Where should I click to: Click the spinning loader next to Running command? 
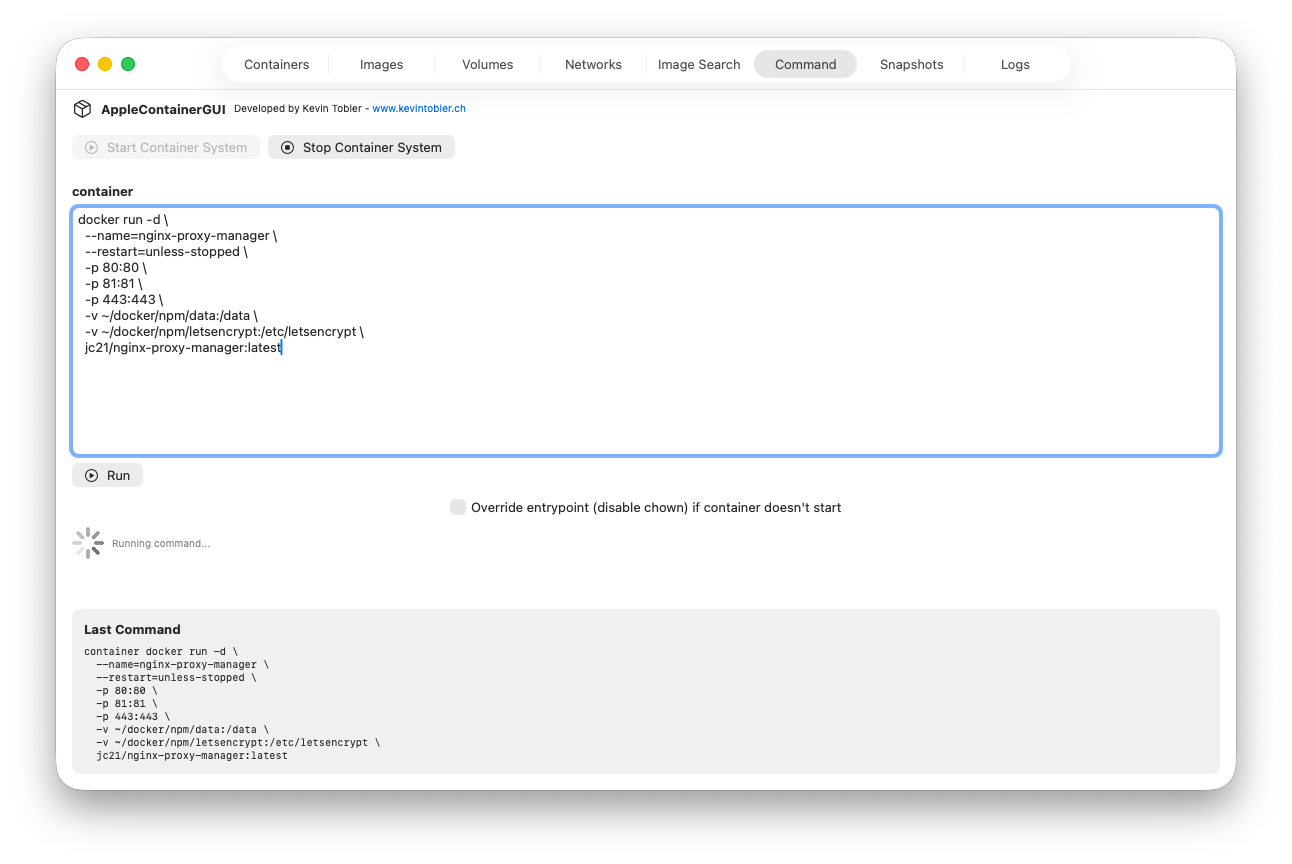click(87, 543)
